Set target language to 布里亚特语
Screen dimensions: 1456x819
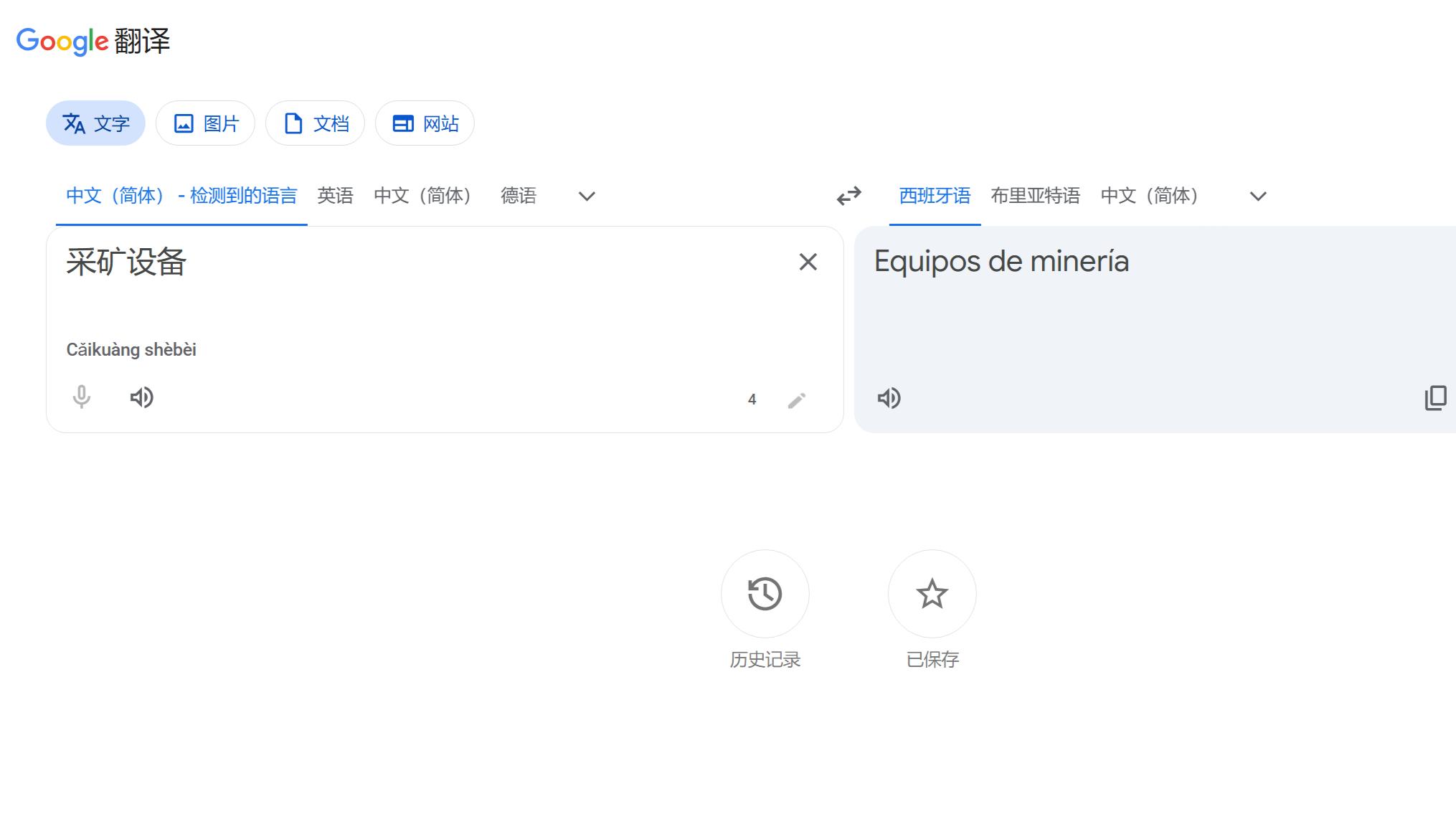(x=1036, y=196)
